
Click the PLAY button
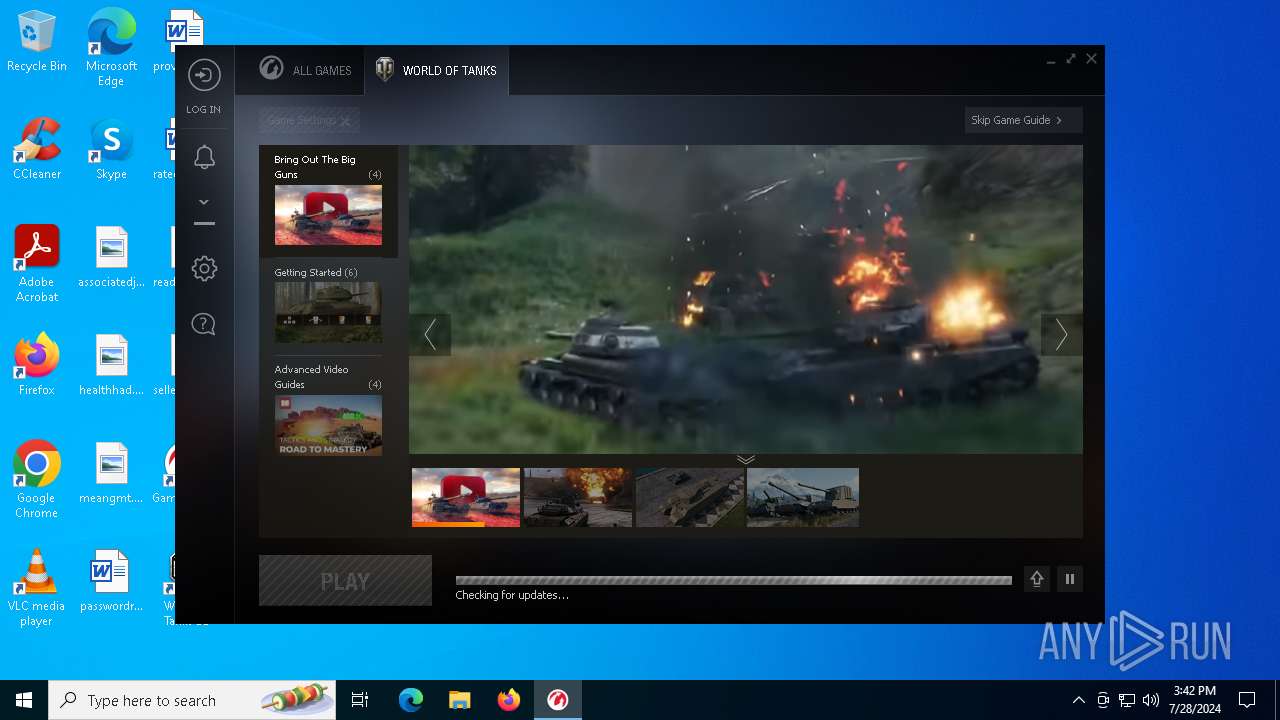point(345,581)
